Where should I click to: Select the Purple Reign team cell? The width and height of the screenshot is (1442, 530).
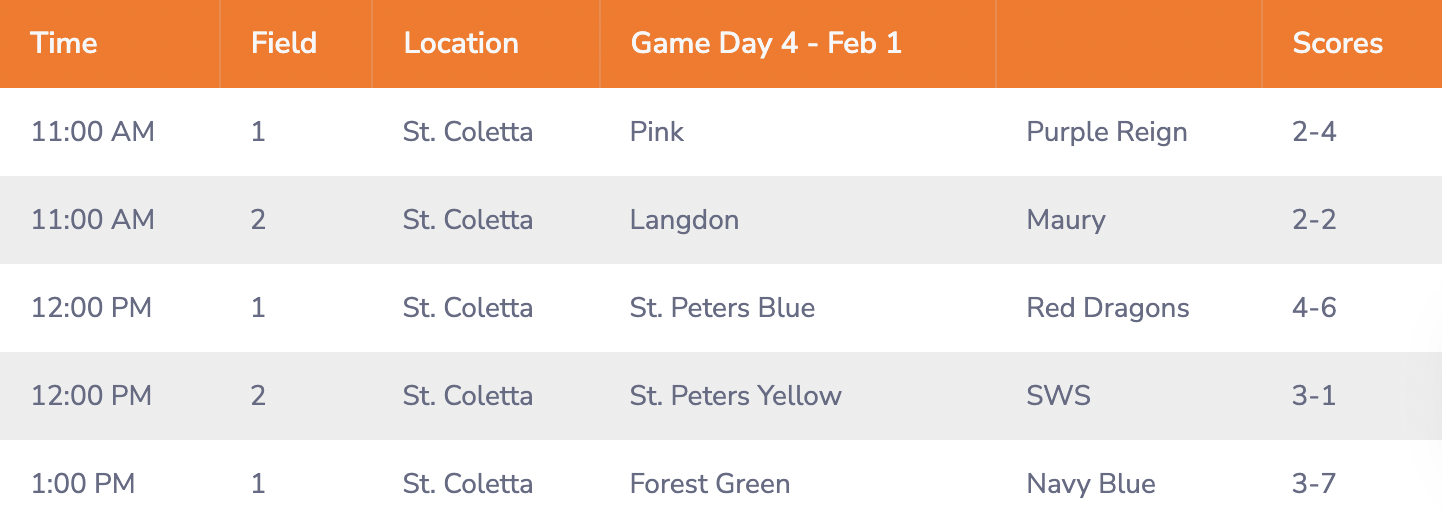coord(1107,132)
